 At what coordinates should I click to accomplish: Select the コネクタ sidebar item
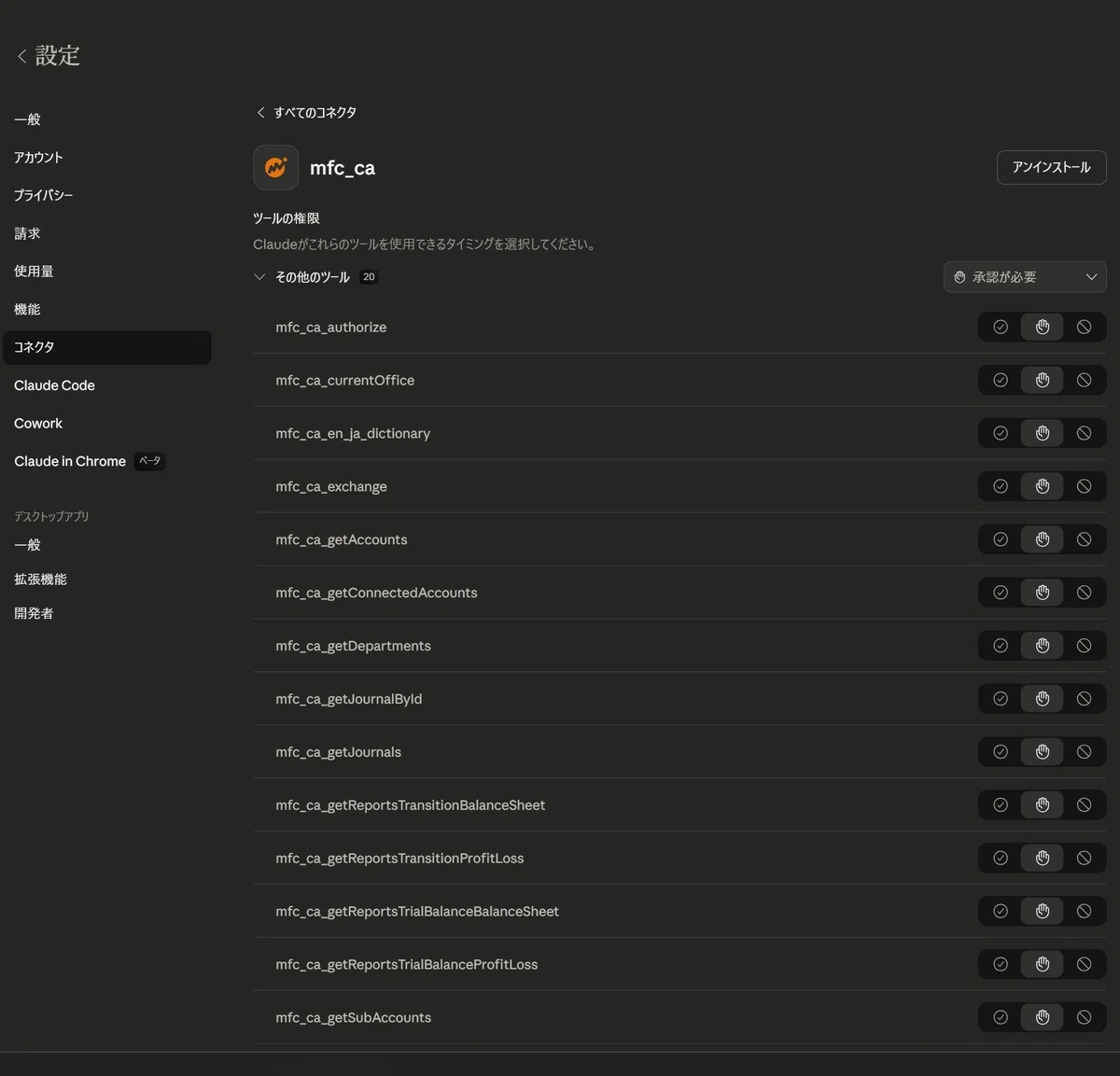point(107,347)
